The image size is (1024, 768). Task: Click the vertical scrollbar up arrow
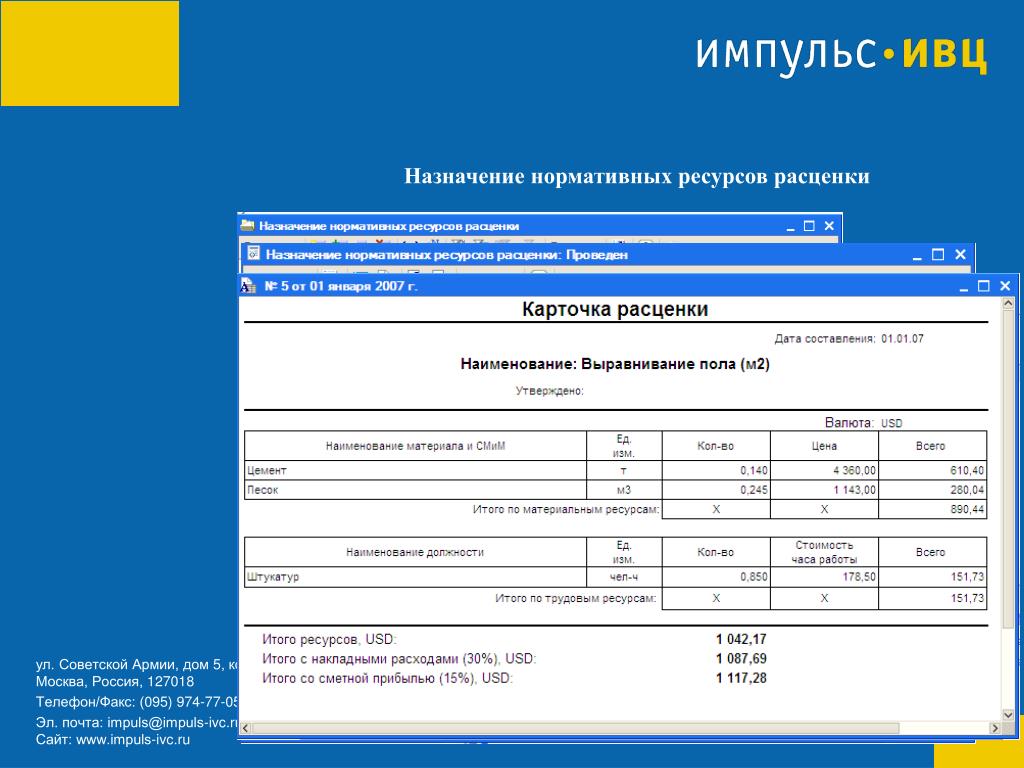coord(1008,304)
